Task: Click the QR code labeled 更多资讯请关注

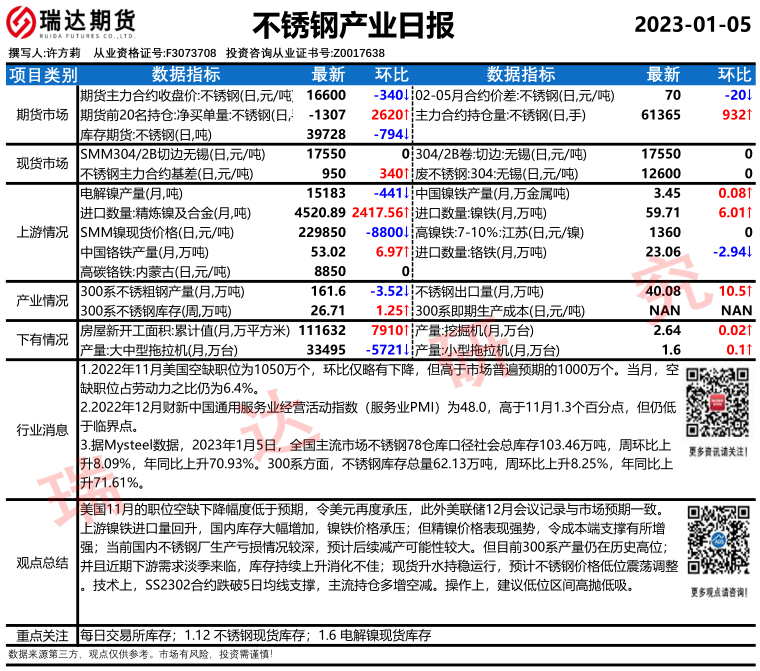Action: 718,405
